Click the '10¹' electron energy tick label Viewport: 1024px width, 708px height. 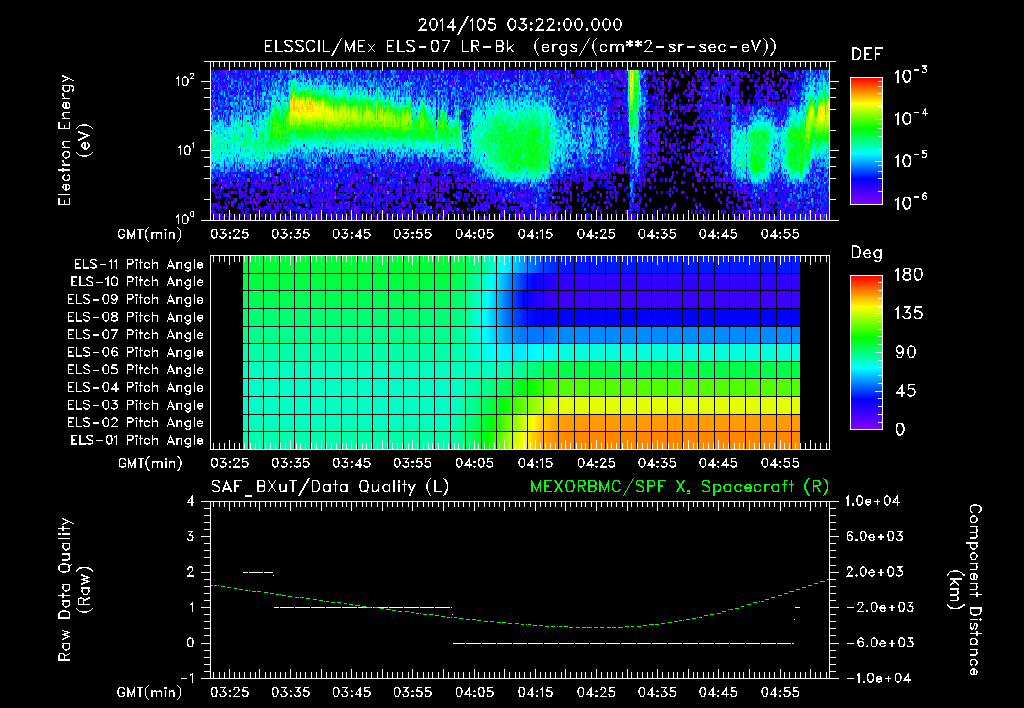(186, 150)
